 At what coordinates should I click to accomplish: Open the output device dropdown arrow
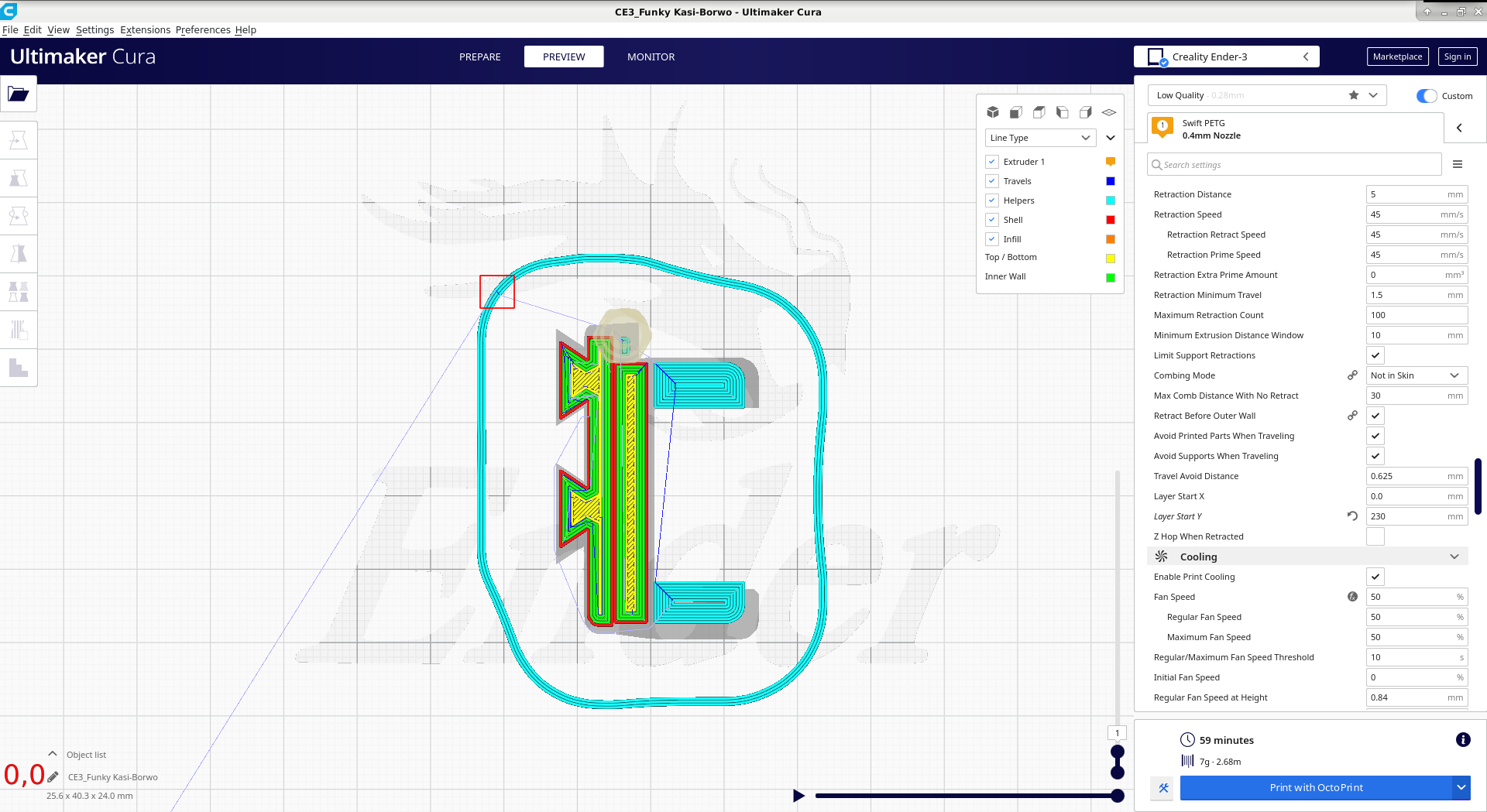coord(1461,788)
